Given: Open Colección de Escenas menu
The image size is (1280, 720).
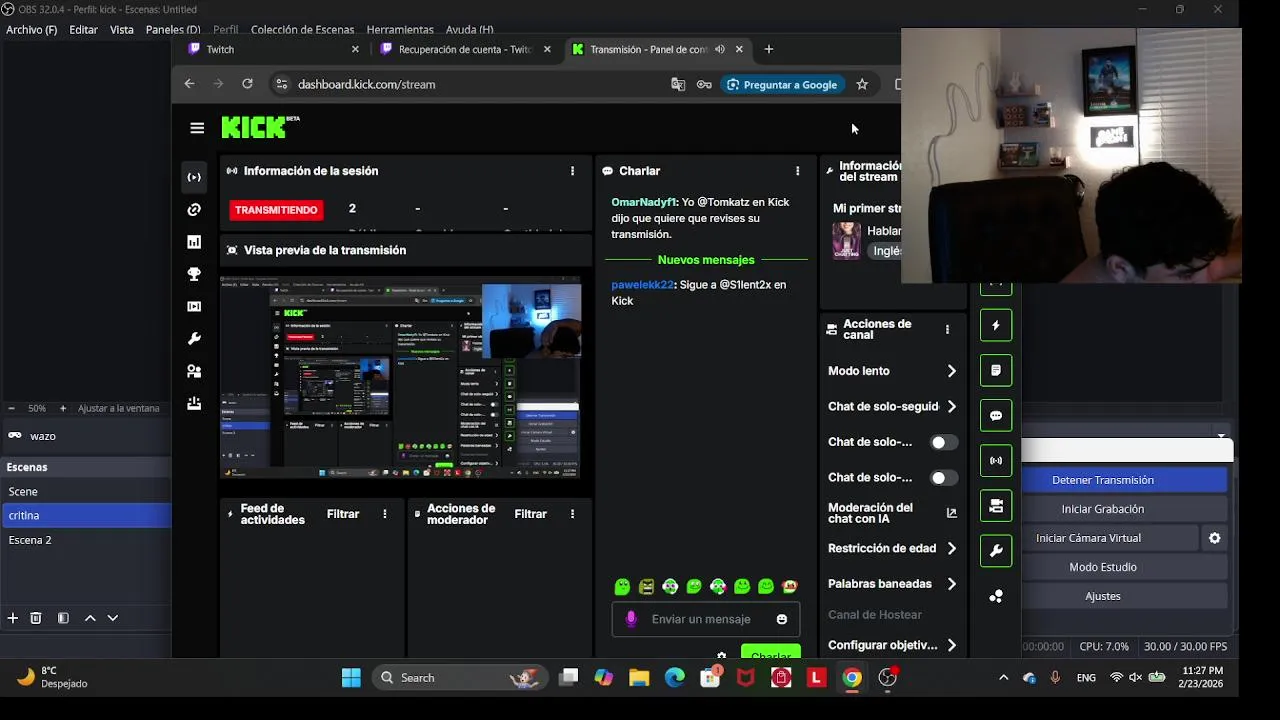Looking at the screenshot, I should click(303, 30).
